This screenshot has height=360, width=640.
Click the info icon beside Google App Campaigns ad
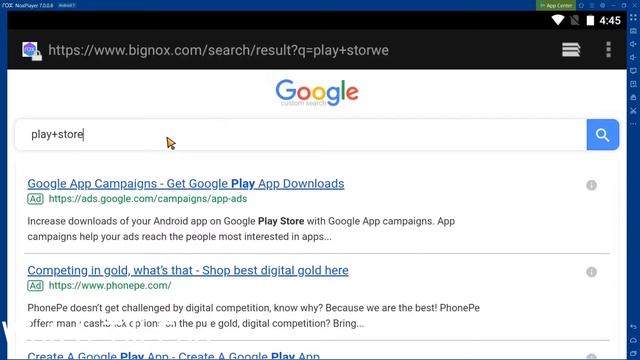(x=591, y=185)
